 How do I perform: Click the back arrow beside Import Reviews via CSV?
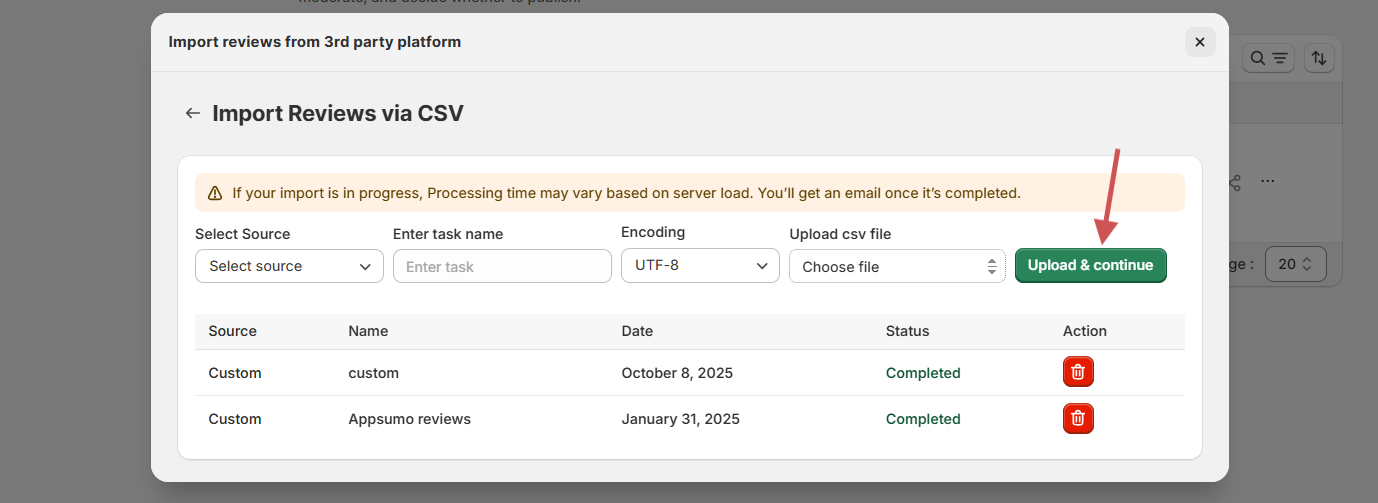tap(193, 114)
